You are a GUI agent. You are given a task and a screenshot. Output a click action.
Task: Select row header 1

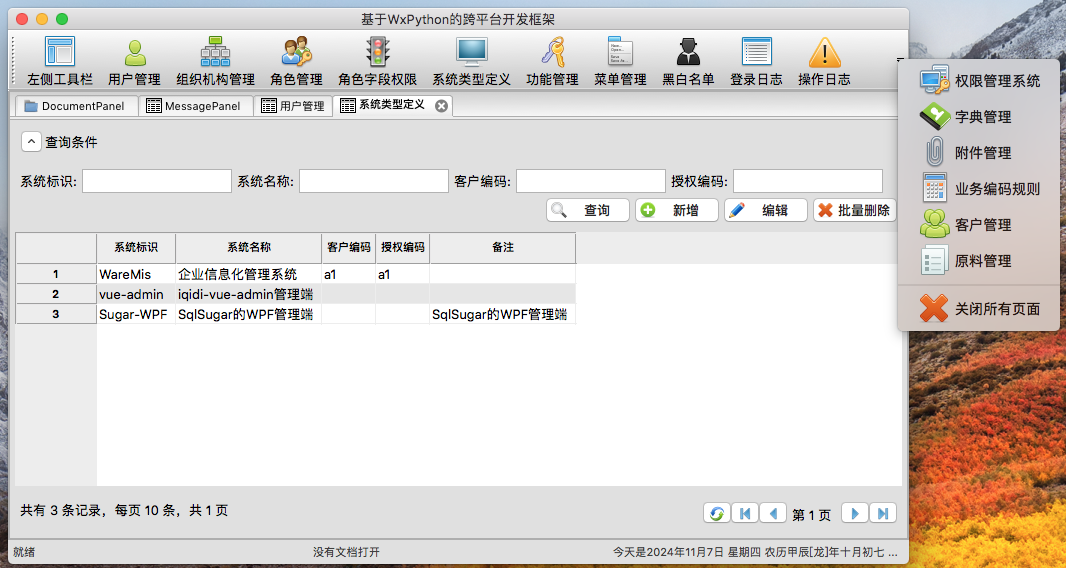coord(56,274)
